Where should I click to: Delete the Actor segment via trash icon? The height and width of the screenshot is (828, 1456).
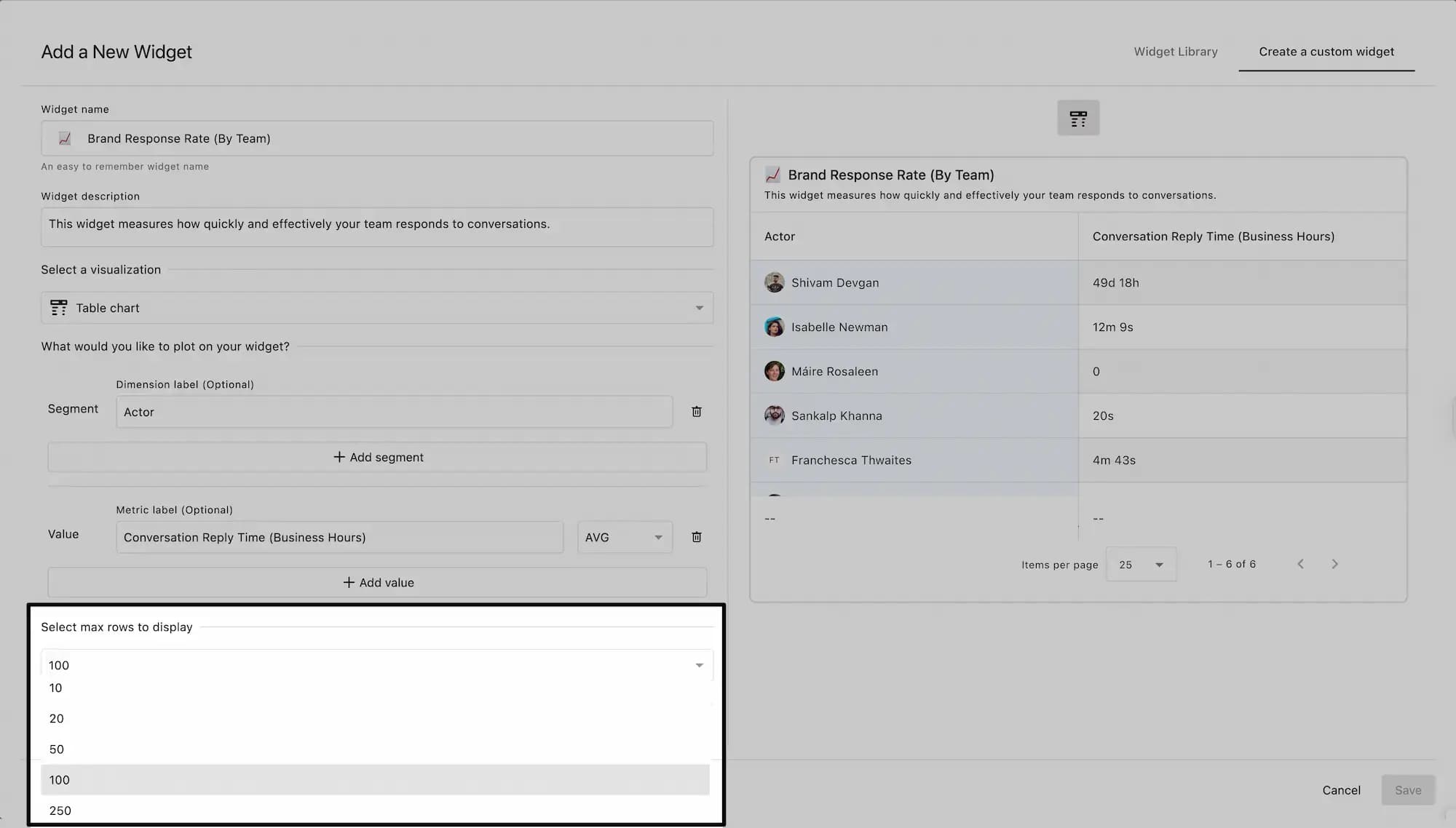[696, 412]
